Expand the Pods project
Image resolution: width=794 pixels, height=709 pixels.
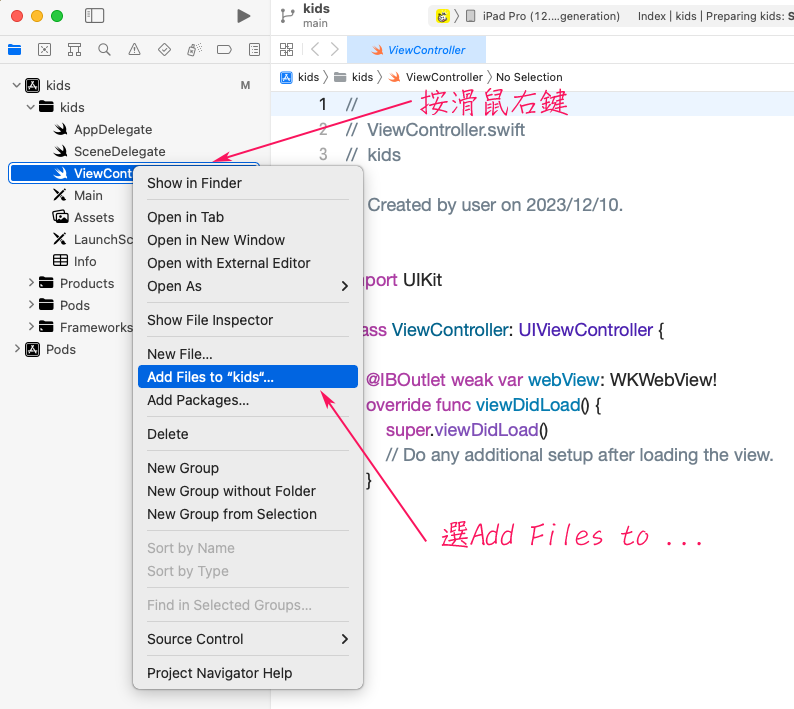pos(17,348)
